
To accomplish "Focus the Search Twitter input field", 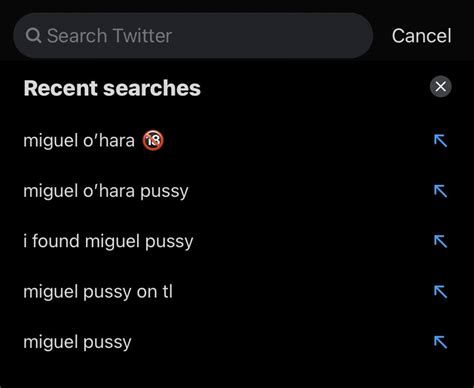I will tap(193, 36).
